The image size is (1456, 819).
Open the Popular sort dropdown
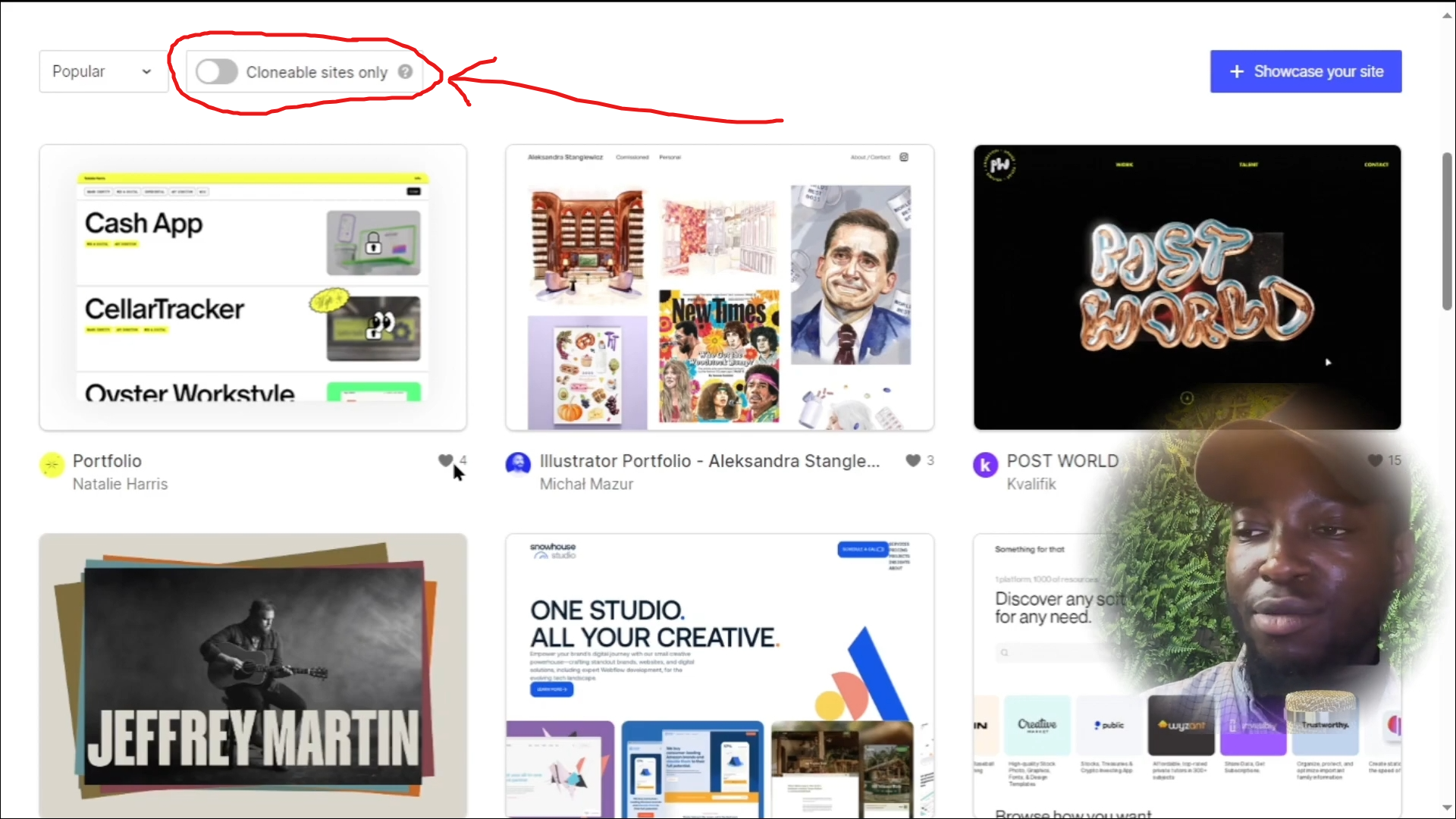[x=103, y=71]
